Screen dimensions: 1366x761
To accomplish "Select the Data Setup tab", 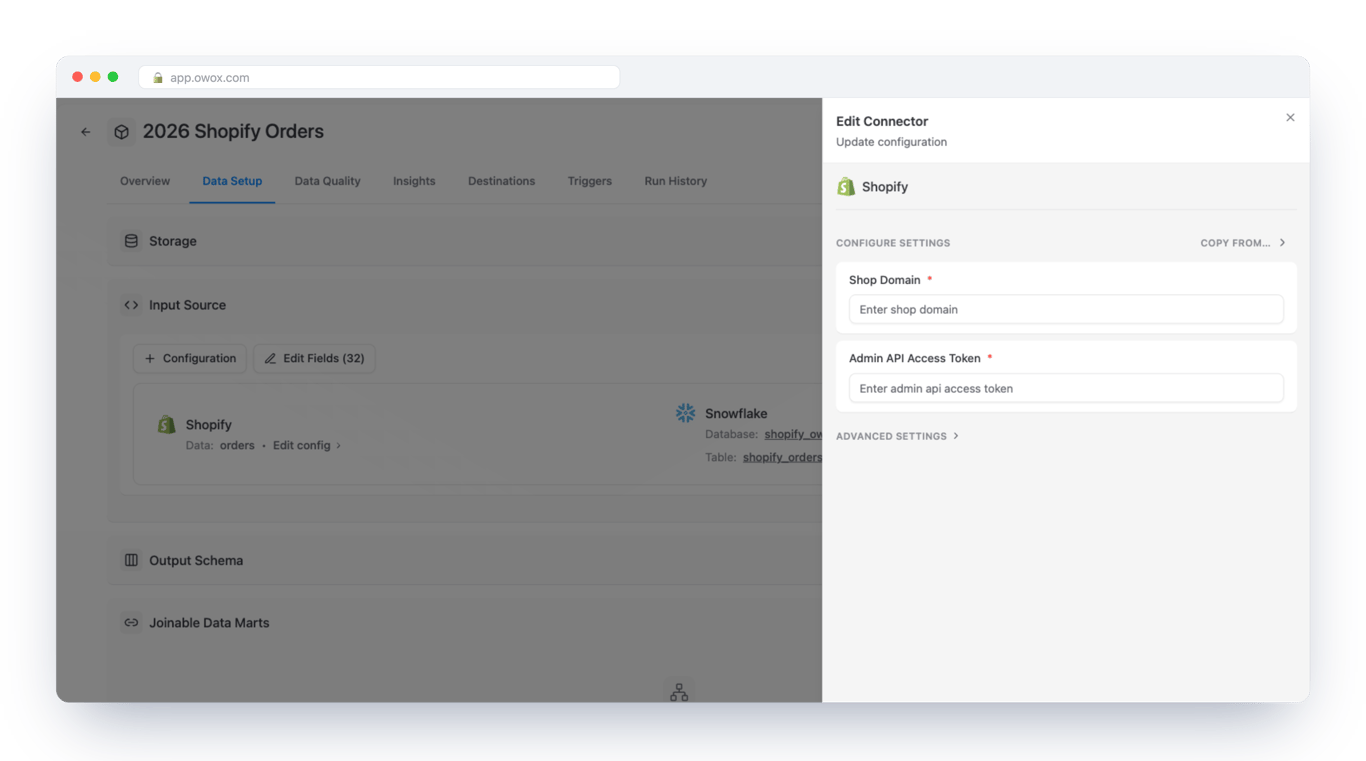I will [x=232, y=181].
